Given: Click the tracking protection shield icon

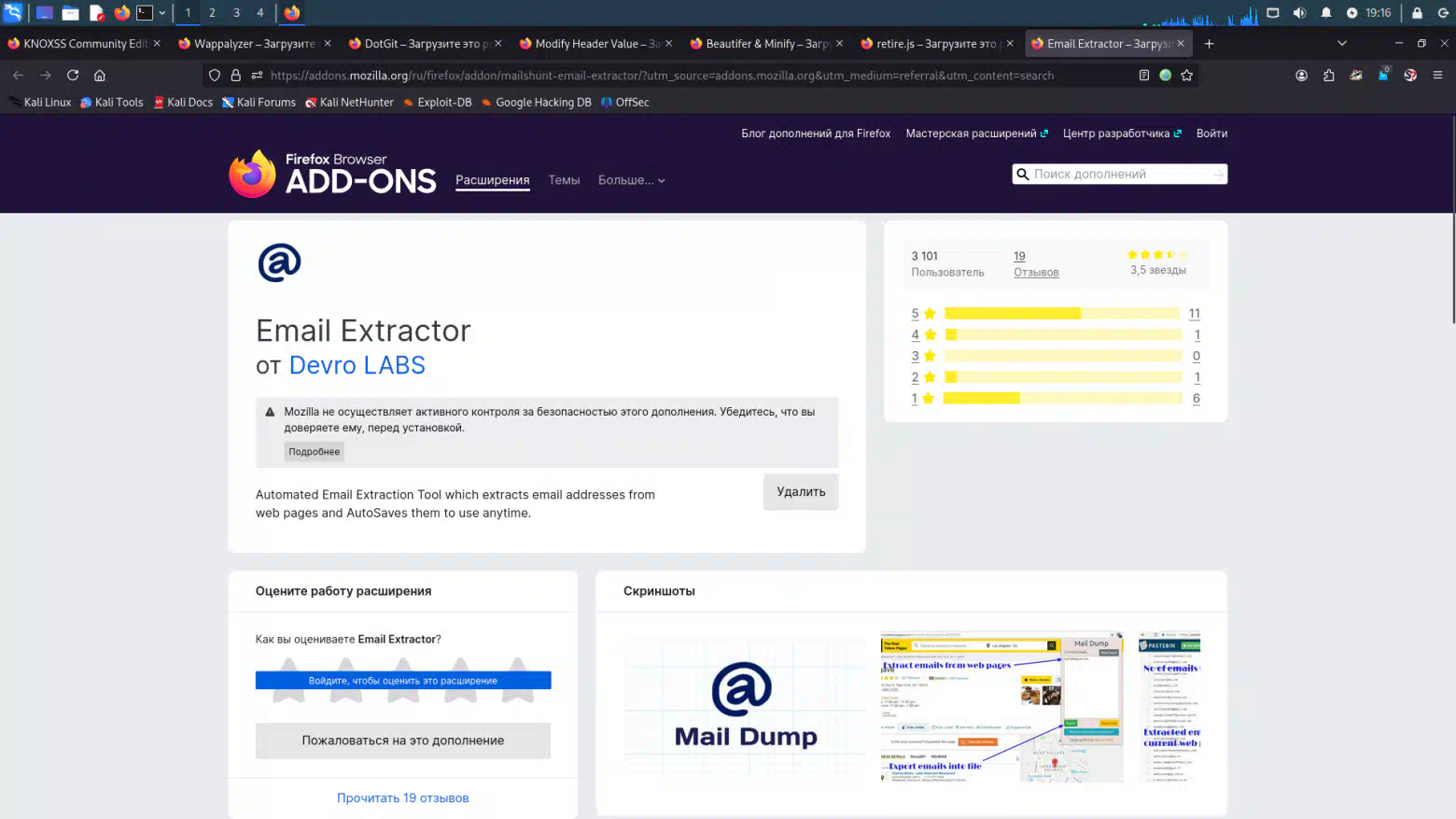Looking at the screenshot, I should coord(215,76).
